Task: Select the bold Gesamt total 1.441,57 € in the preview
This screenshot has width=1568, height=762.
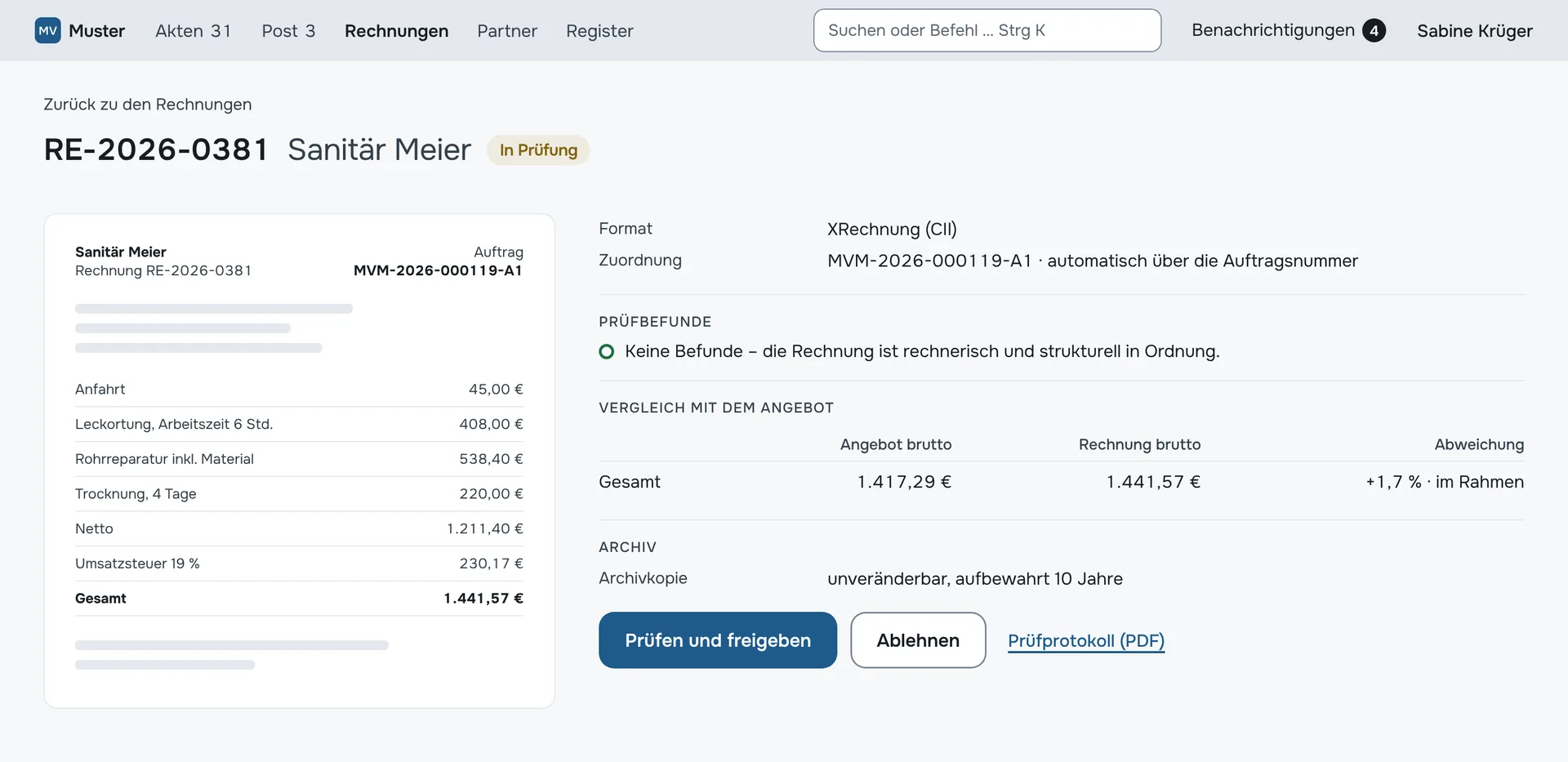Action: [x=483, y=599]
